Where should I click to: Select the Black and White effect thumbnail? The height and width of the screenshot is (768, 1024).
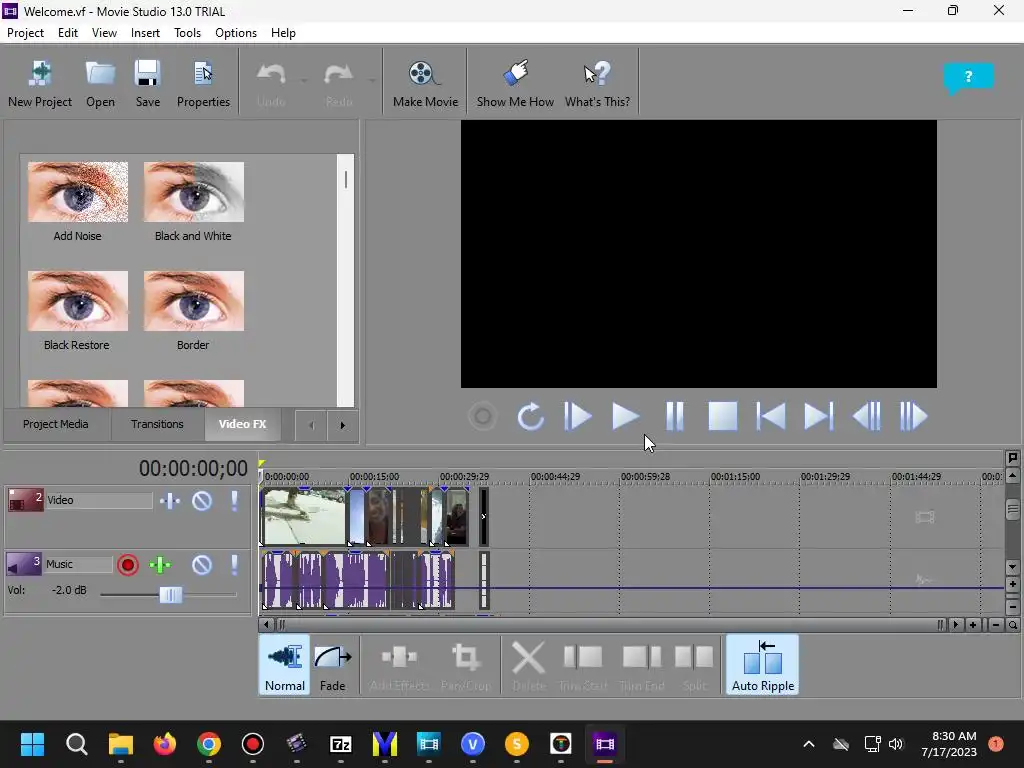coord(194,192)
